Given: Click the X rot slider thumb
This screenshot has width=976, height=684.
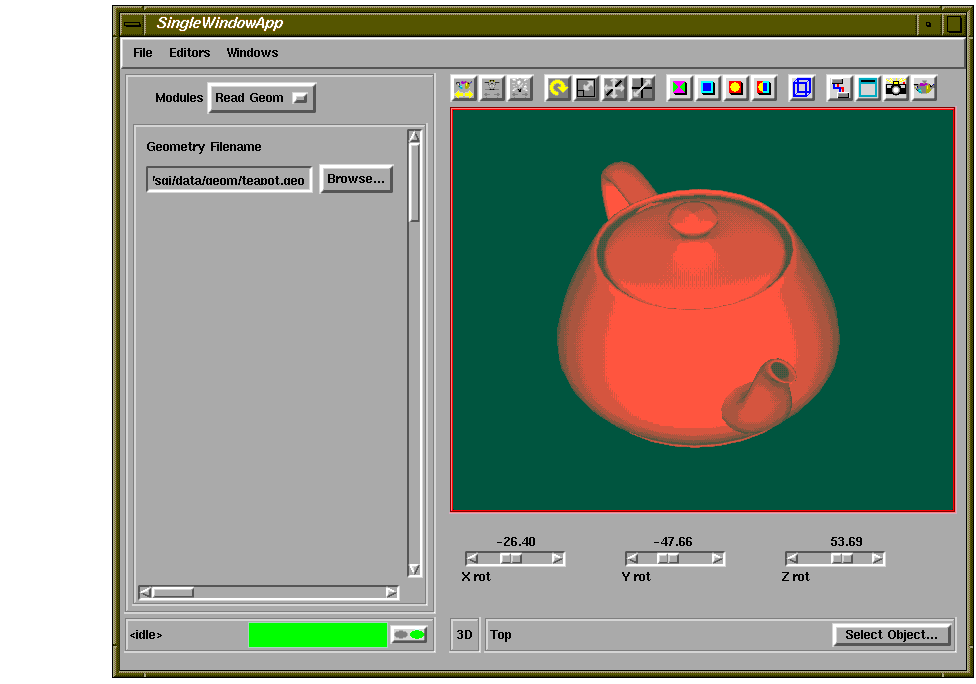Looking at the screenshot, I should click(511, 559).
